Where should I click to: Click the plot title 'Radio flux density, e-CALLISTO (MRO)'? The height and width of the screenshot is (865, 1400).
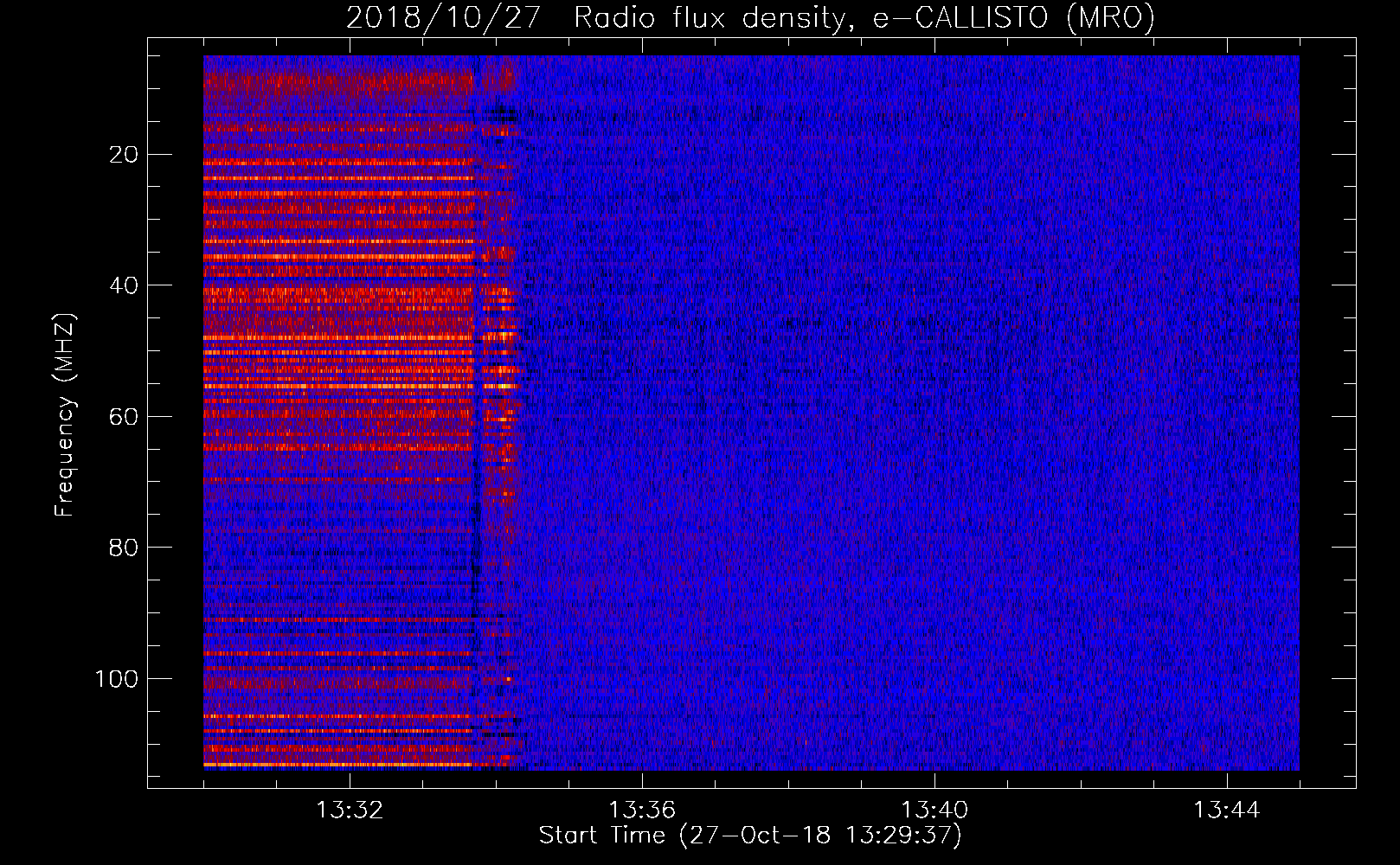point(864,17)
